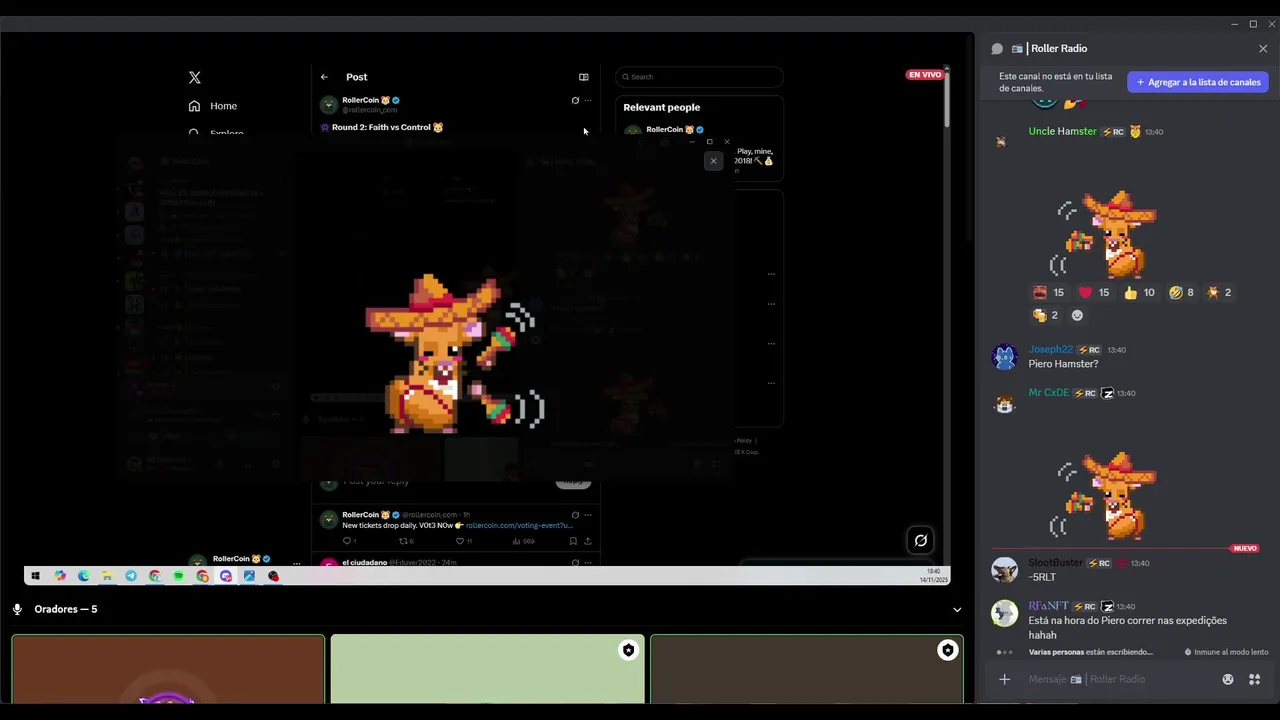Toggle the red heart reaction with 15
The image size is (1280, 720).
pyautogui.click(x=1094, y=292)
